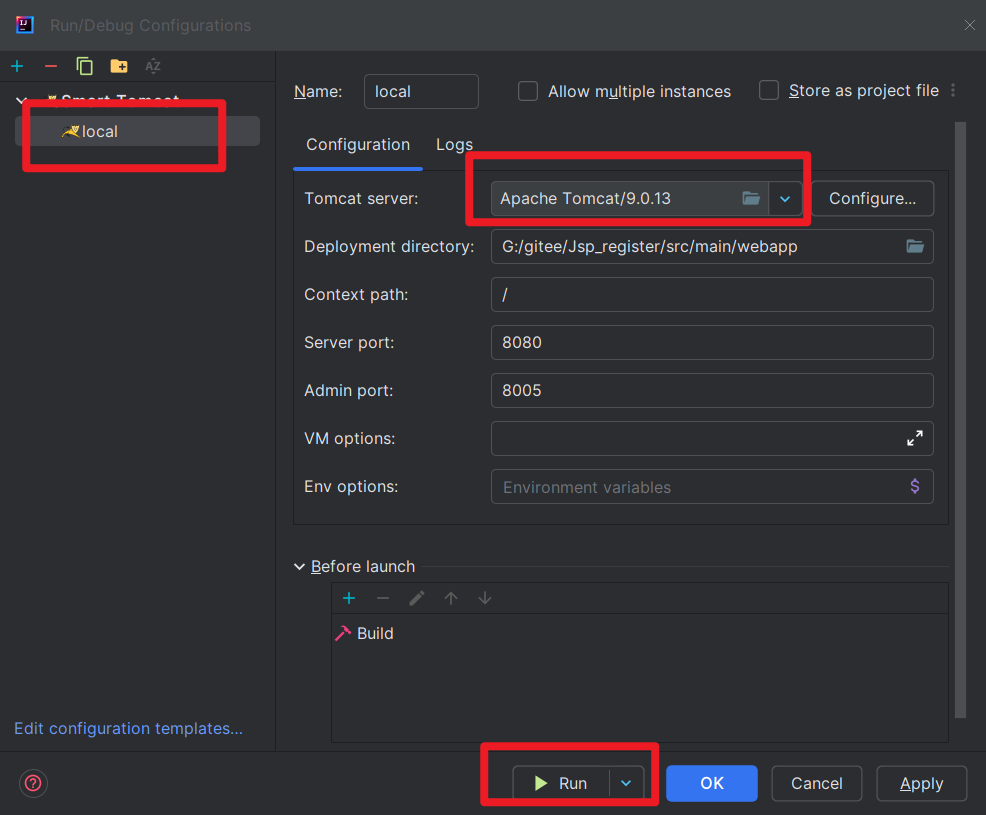
Task: Switch to the Logs tab
Action: pyautogui.click(x=454, y=145)
